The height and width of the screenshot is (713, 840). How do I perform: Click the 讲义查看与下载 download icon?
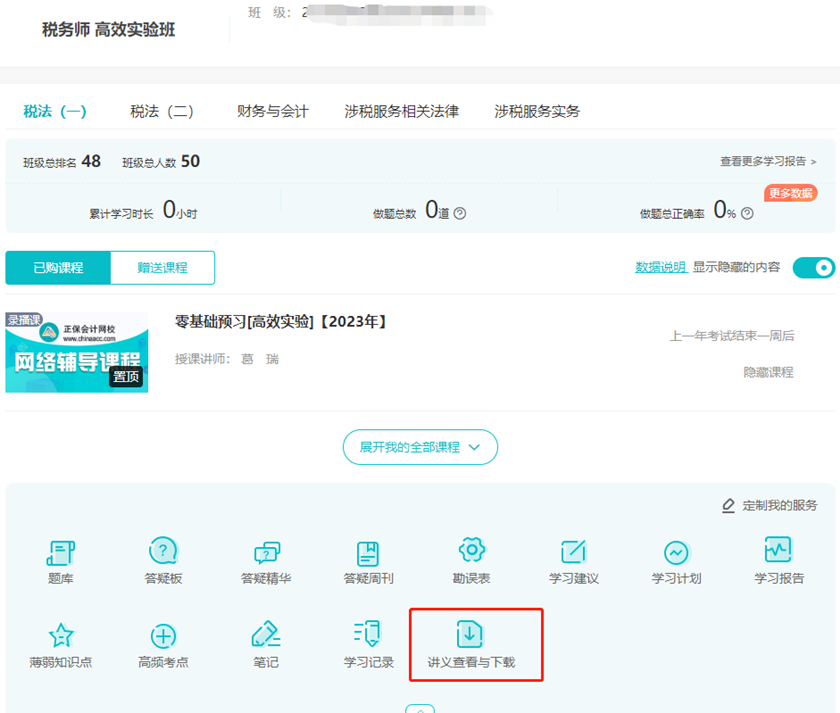[x=471, y=636]
